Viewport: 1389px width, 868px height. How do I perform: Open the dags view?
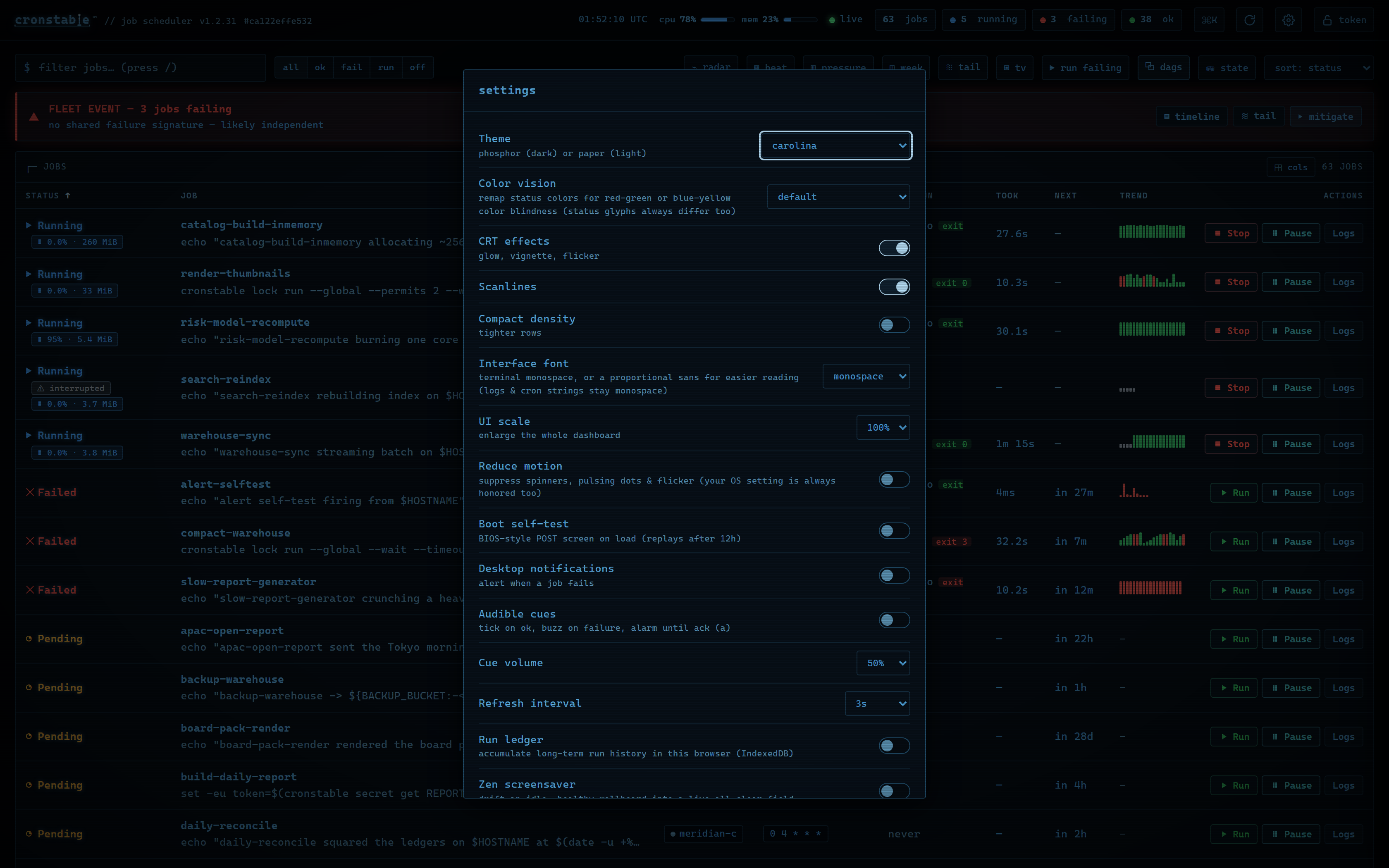coord(1163,68)
